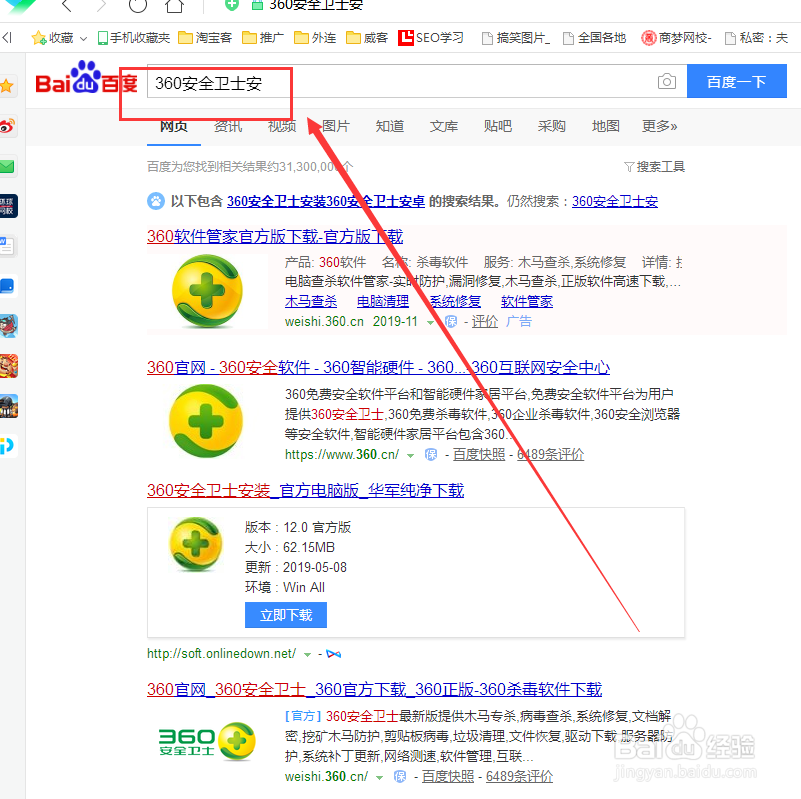Click 360安全卫士 logo thumbnail in last result
801x799 pixels.
click(207, 741)
